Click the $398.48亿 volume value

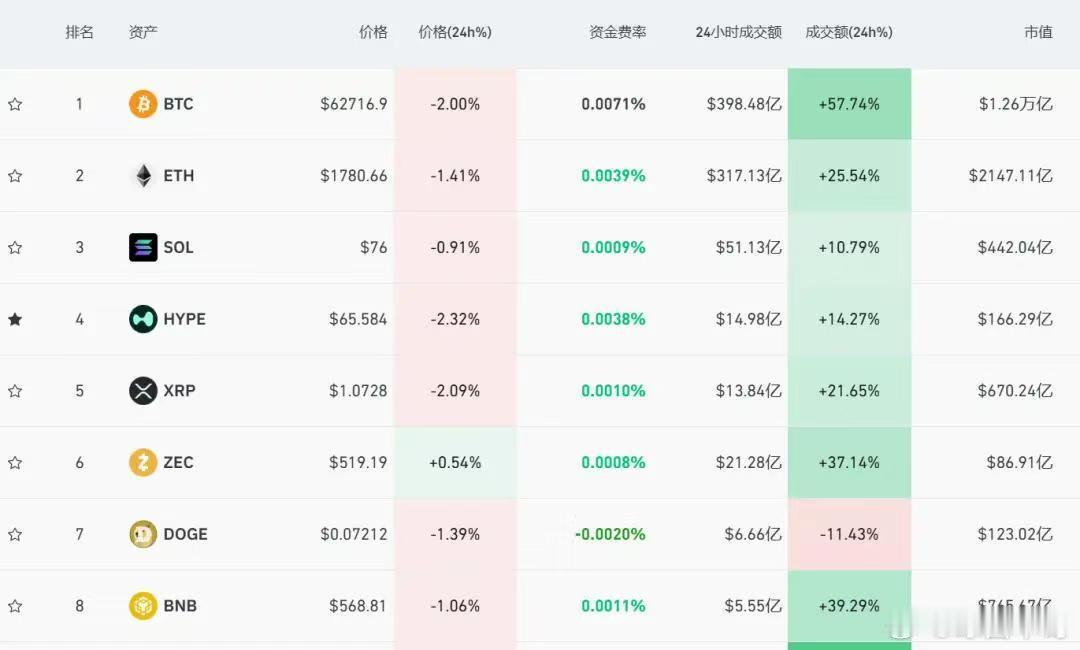(744, 104)
